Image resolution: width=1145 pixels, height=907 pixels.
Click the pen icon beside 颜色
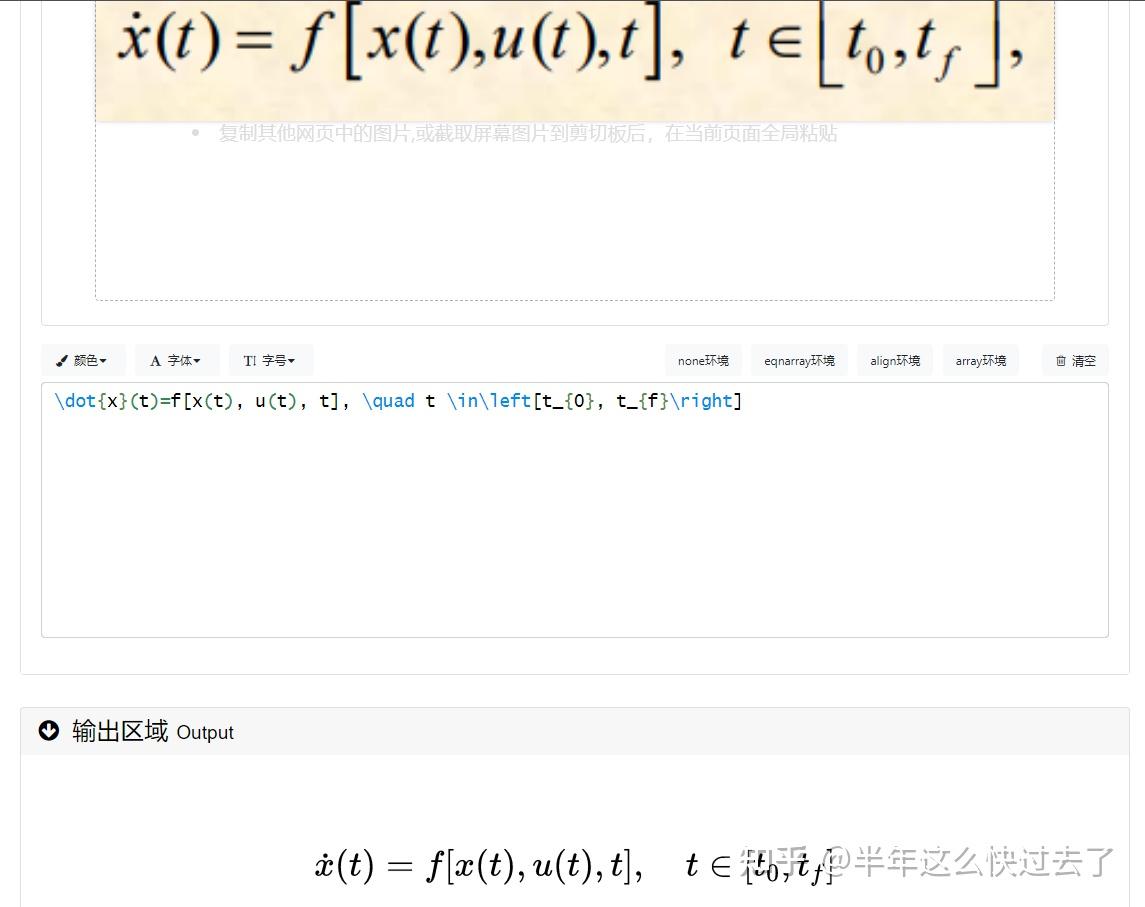click(x=61, y=360)
